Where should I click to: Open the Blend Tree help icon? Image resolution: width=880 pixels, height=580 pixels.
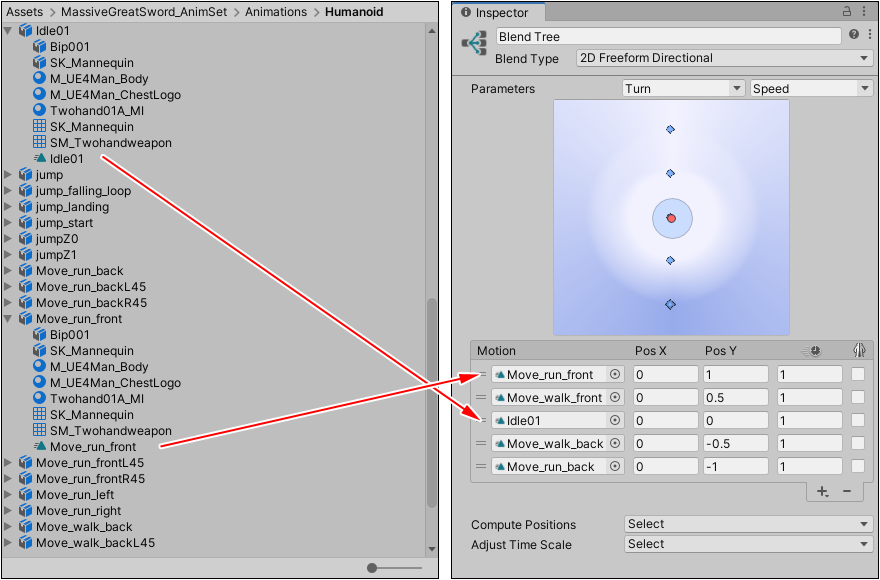click(854, 35)
